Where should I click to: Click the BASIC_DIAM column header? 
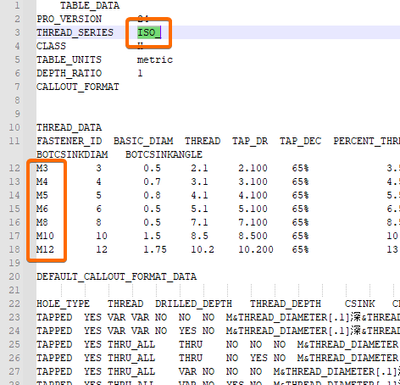tap(143, 141)
